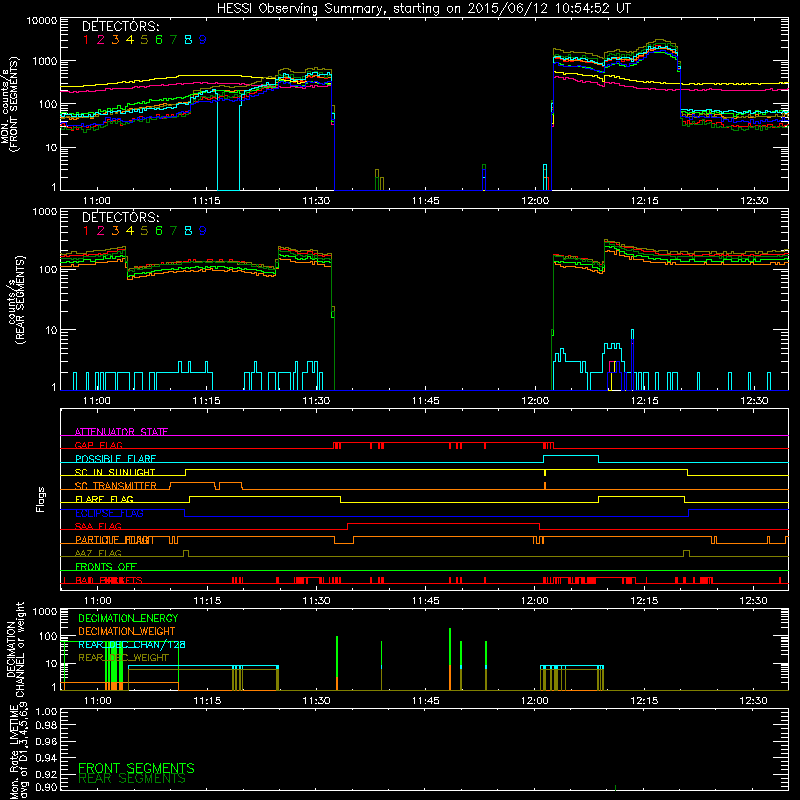
Task: Click the FRONTS_OFF flag label
Action: [x=106, y=567]
